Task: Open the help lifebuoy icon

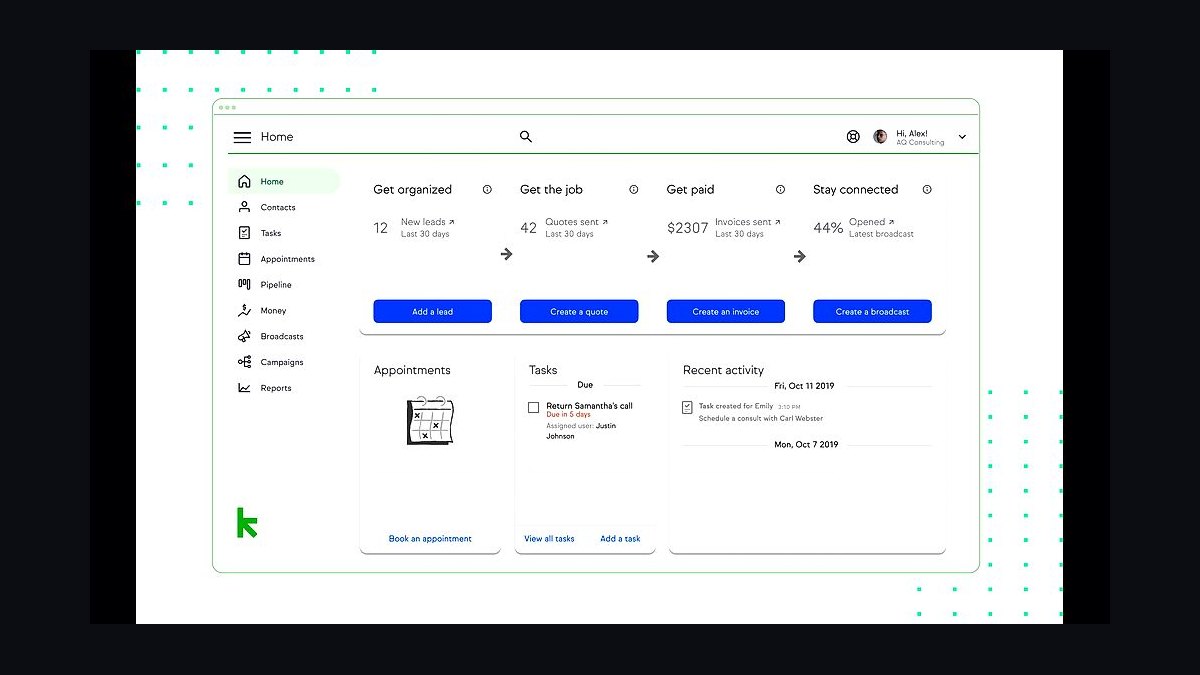Action: [x=853, y=137]
